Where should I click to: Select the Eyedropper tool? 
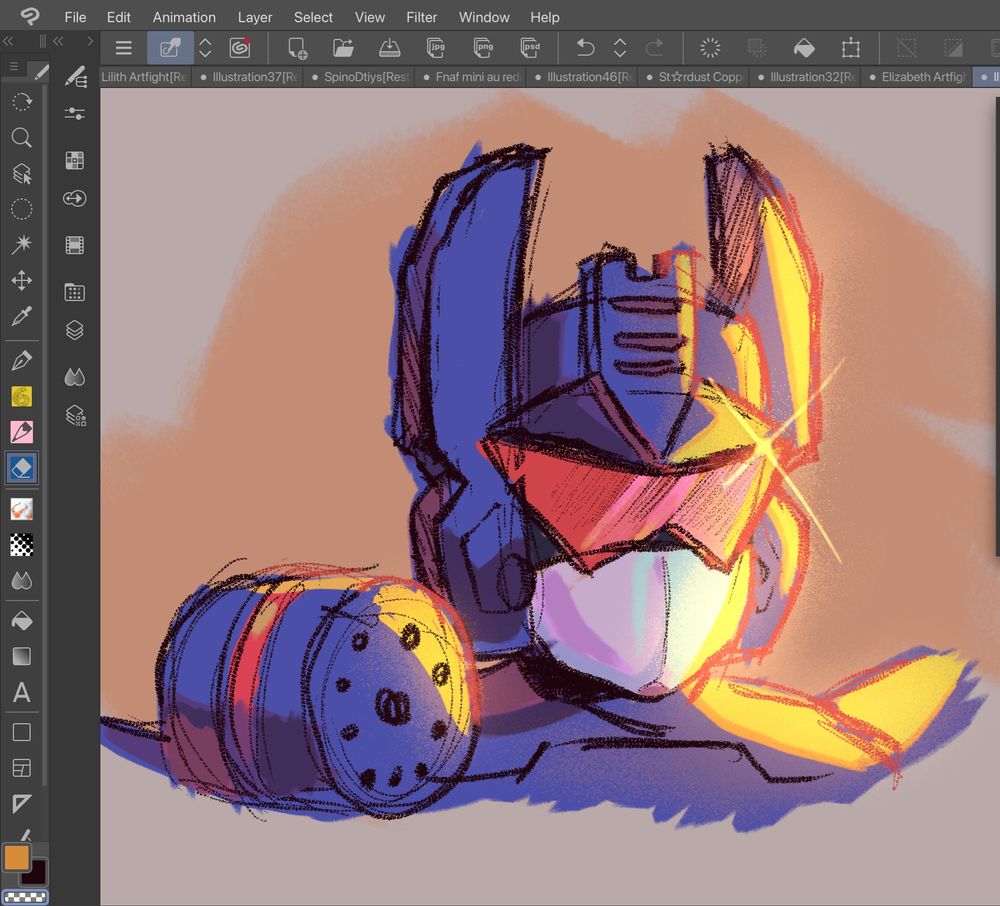tap(22, 316)
